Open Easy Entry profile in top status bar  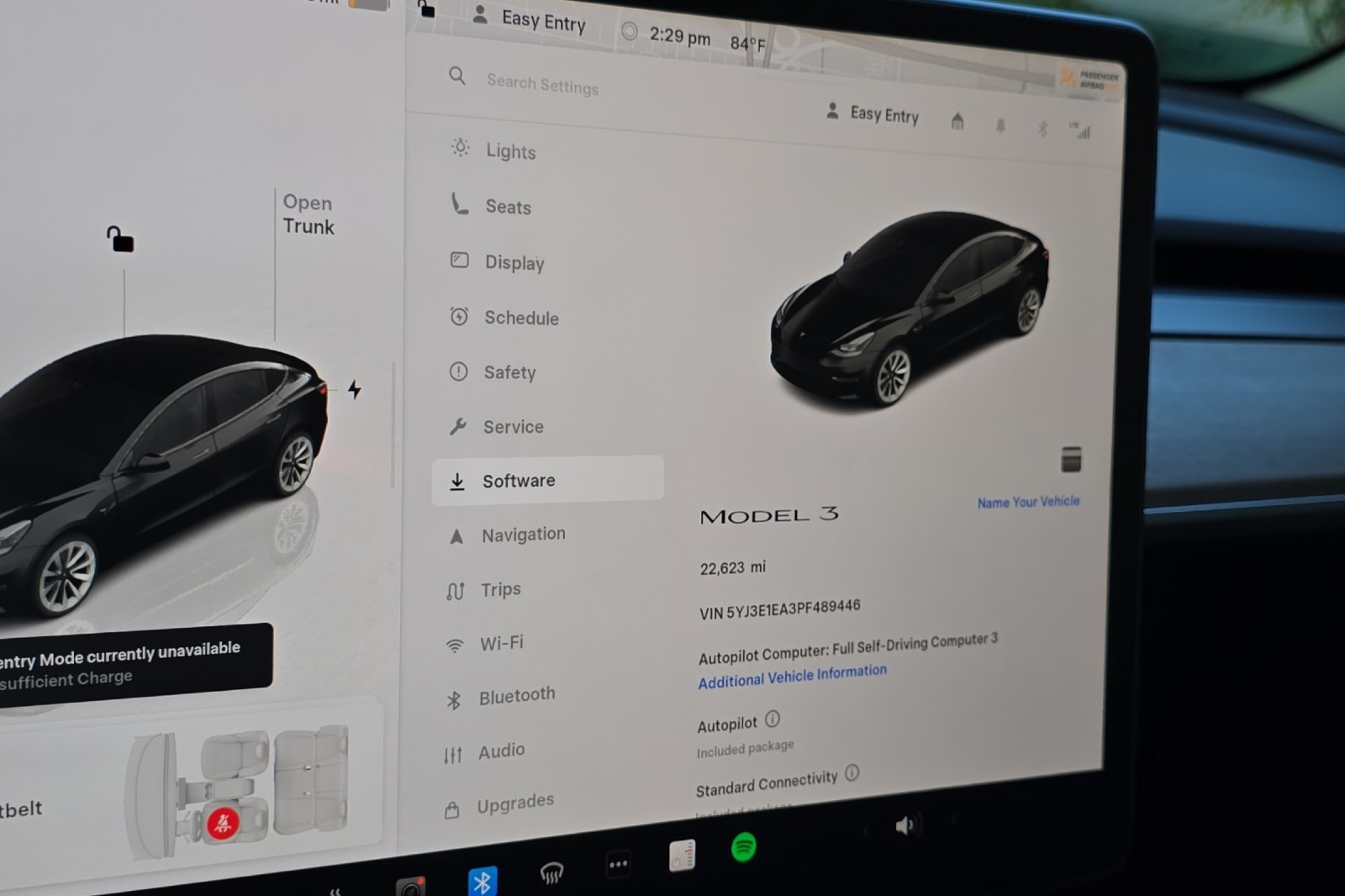[529, 18]
